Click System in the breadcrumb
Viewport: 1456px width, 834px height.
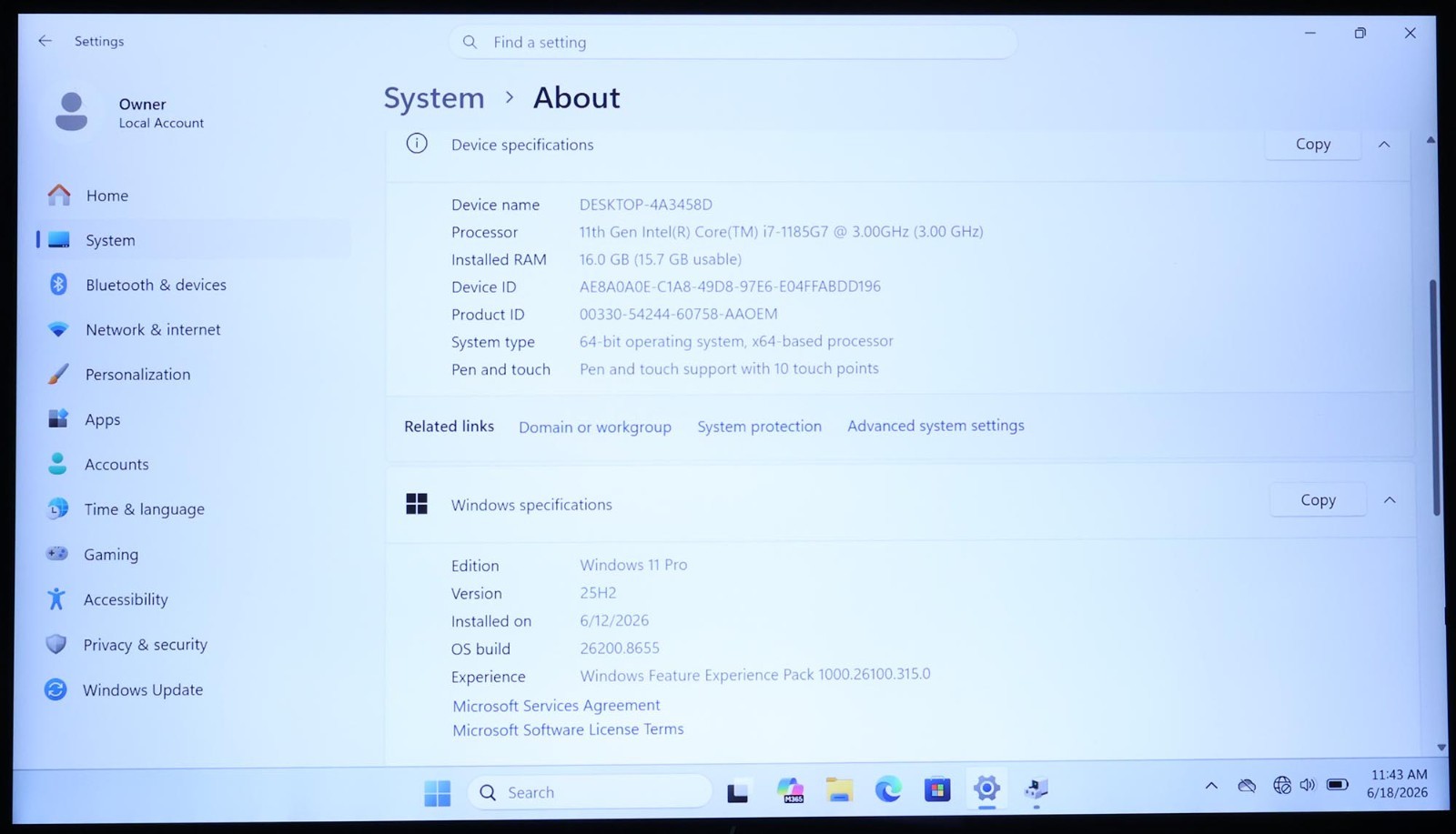(x=434, y=97)
